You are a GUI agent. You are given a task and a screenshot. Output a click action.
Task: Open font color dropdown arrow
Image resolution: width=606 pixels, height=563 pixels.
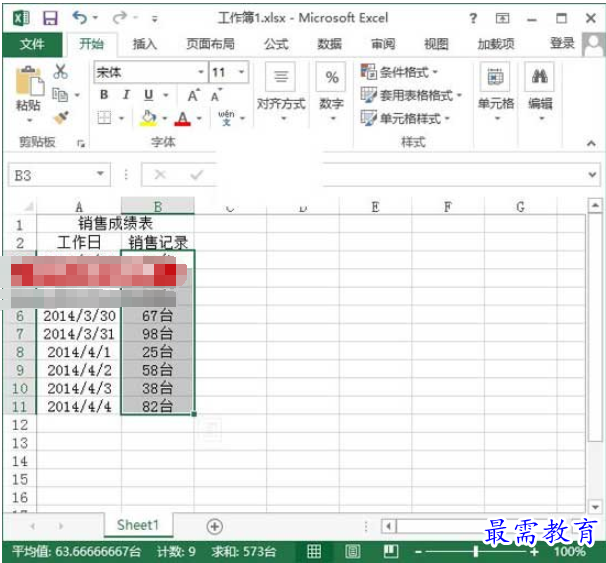(x=199, y=118)
